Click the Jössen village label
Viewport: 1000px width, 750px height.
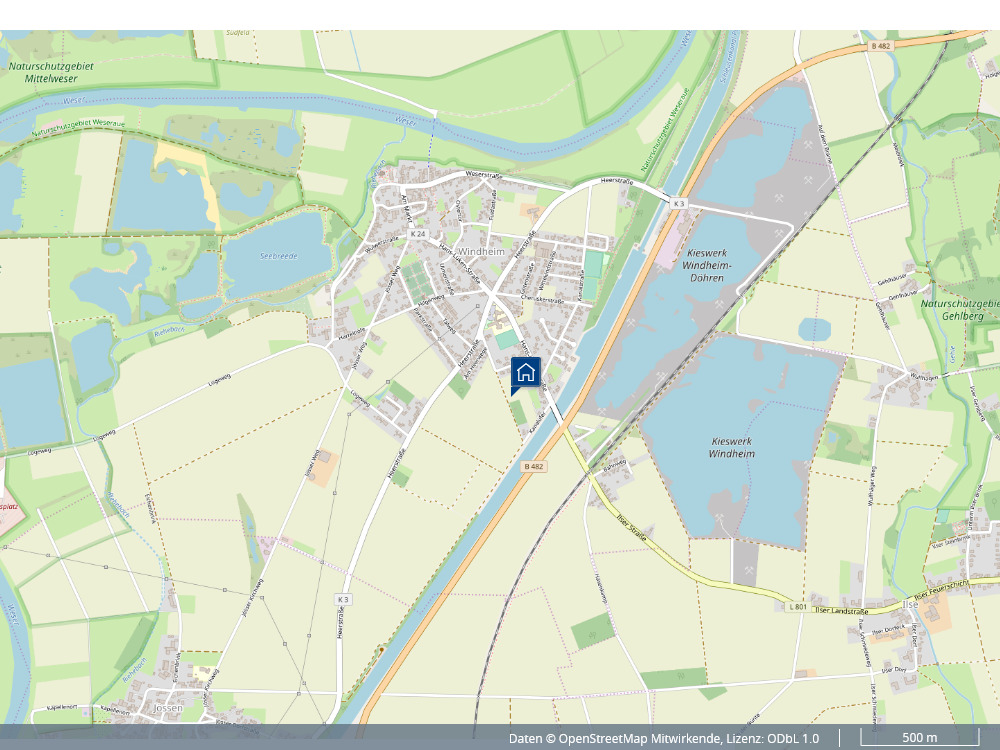coord(167,707)
